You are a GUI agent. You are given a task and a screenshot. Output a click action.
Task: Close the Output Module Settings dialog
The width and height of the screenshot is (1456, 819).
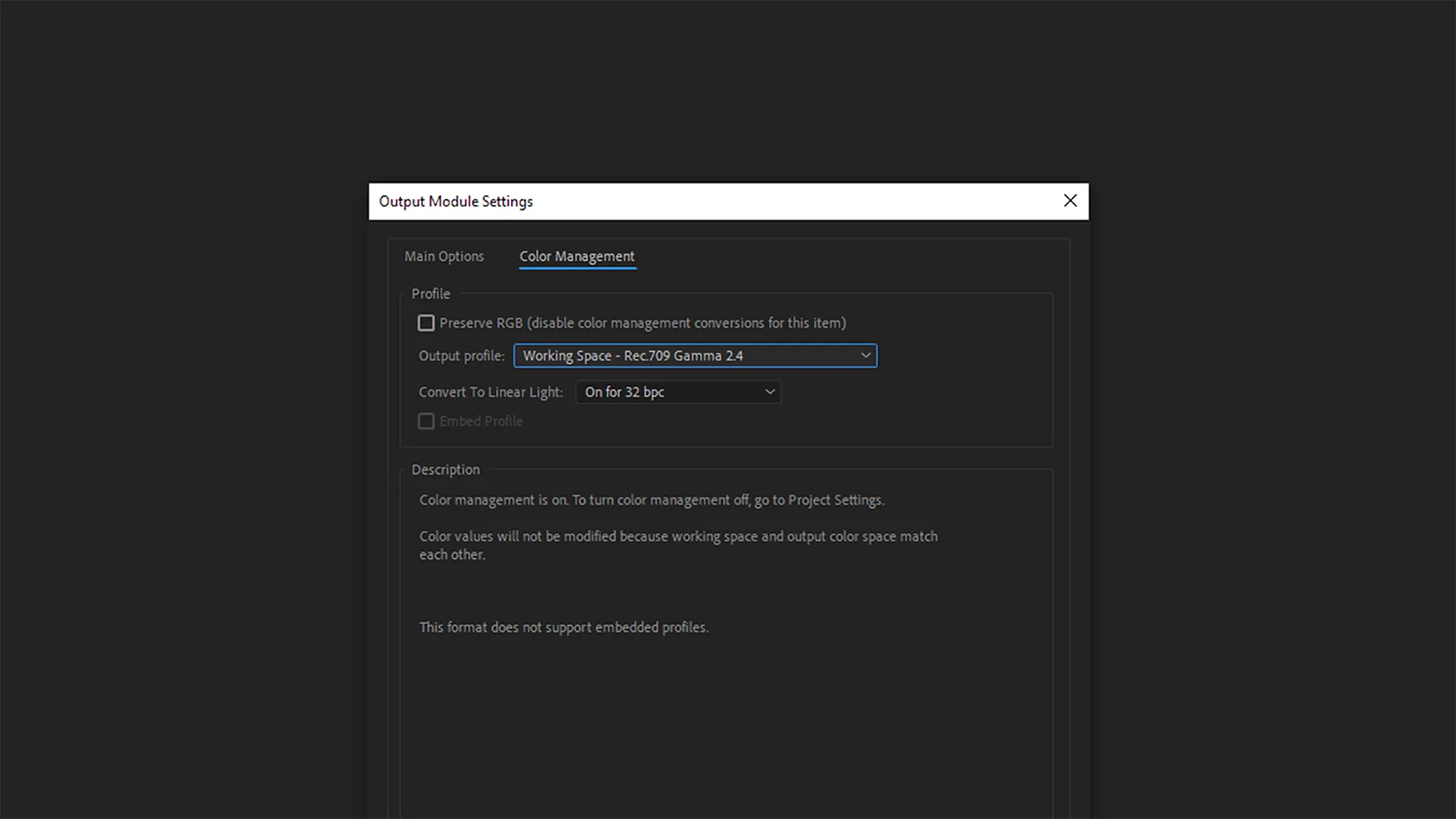[x=1070, y=201]
